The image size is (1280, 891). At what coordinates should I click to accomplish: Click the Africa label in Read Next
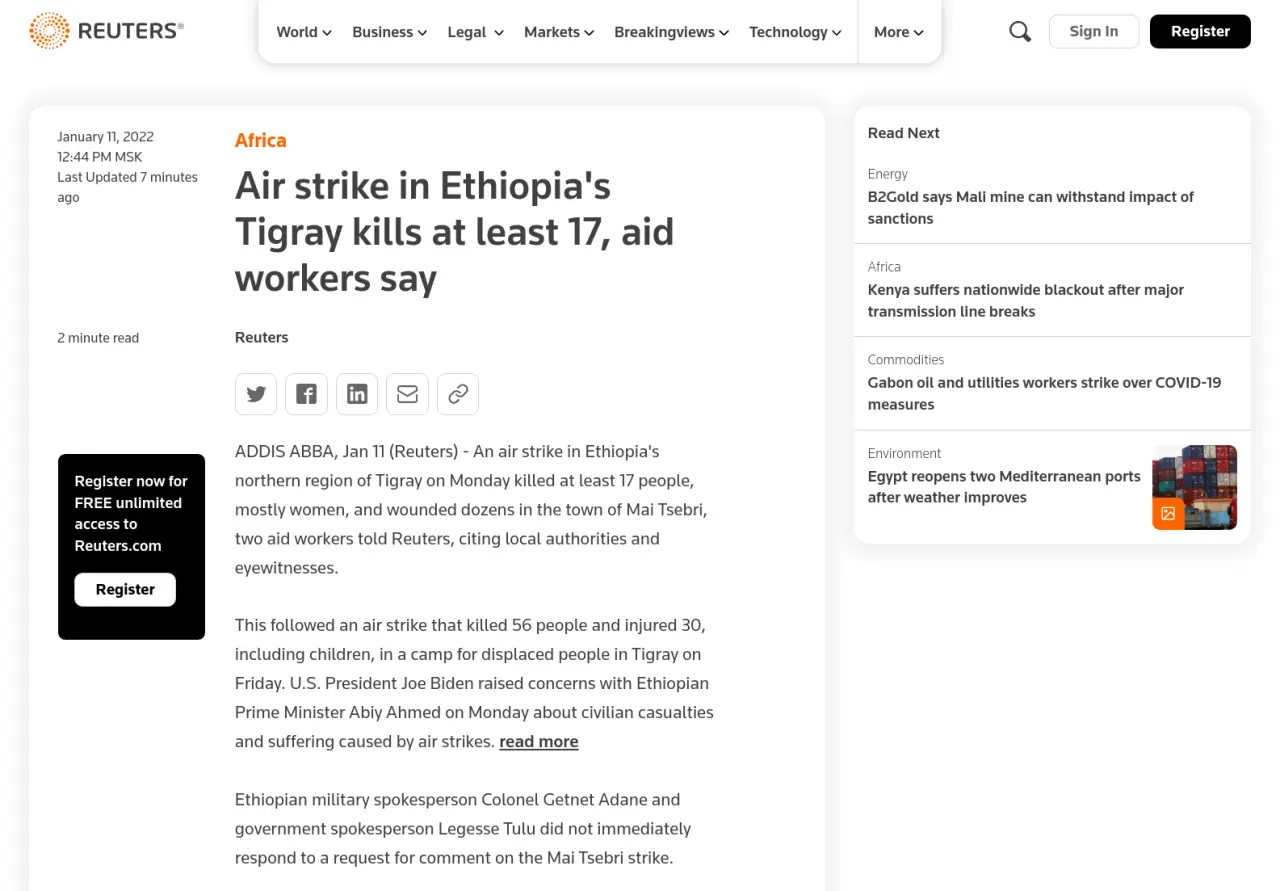tap(884, 267)
